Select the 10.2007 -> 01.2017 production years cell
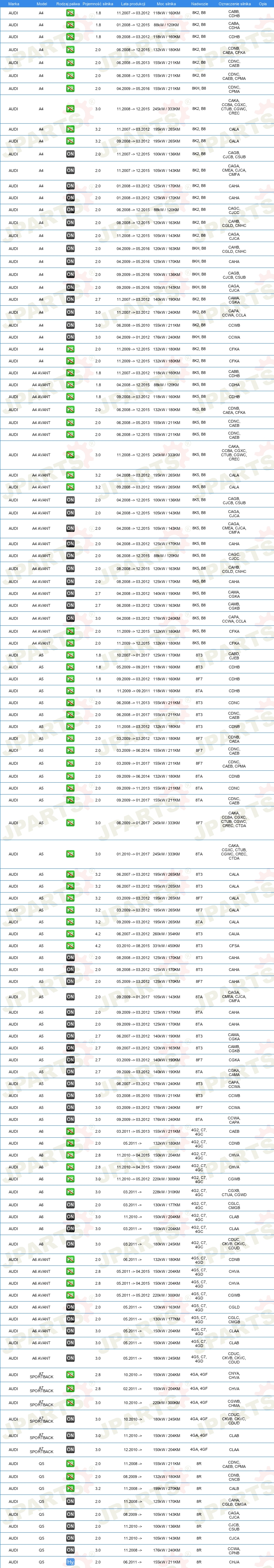The width and height of the screenshot is (274, 1568). coord(133,655)
